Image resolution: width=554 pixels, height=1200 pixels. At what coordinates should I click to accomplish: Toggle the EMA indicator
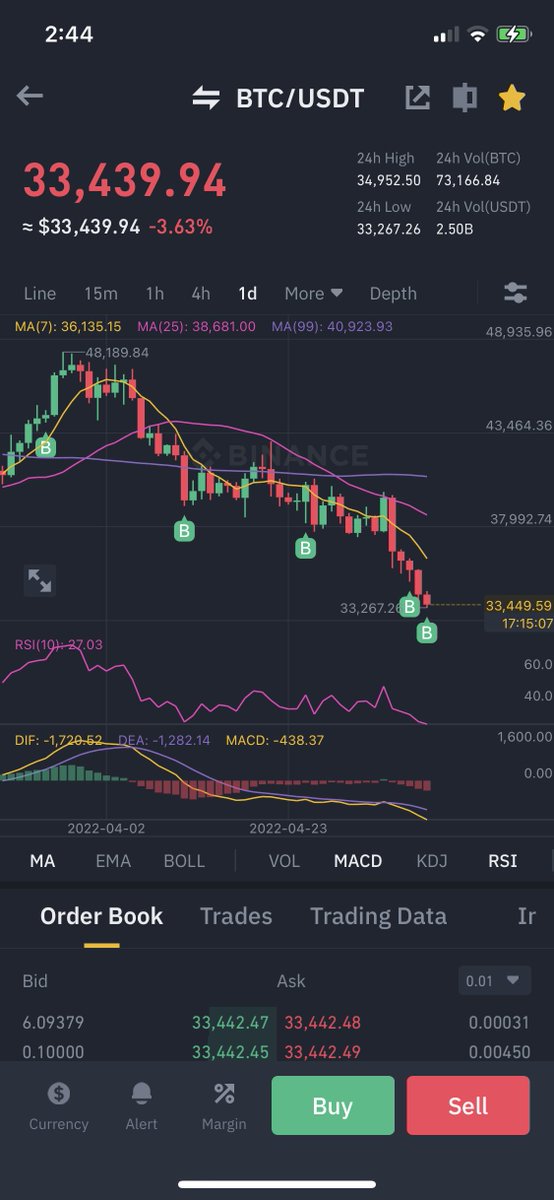(113, 861)
